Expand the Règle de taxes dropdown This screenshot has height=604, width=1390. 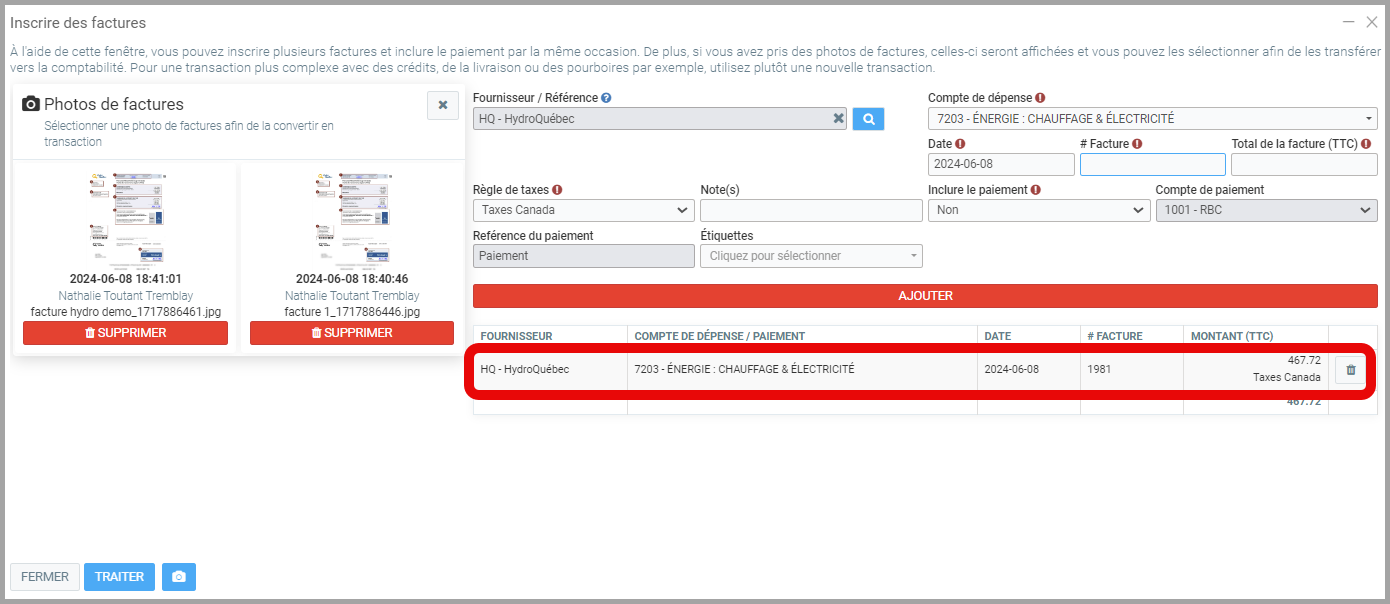pyautogui.click(x=583, y=211)
